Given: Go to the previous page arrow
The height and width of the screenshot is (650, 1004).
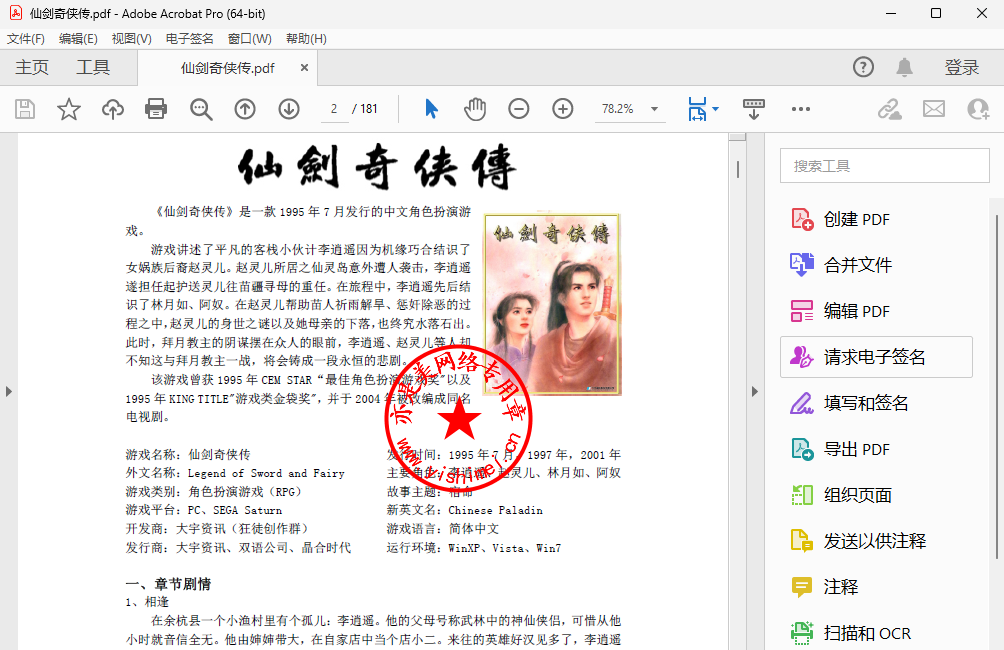Looking at the screenshot, I should pos(245,109).
